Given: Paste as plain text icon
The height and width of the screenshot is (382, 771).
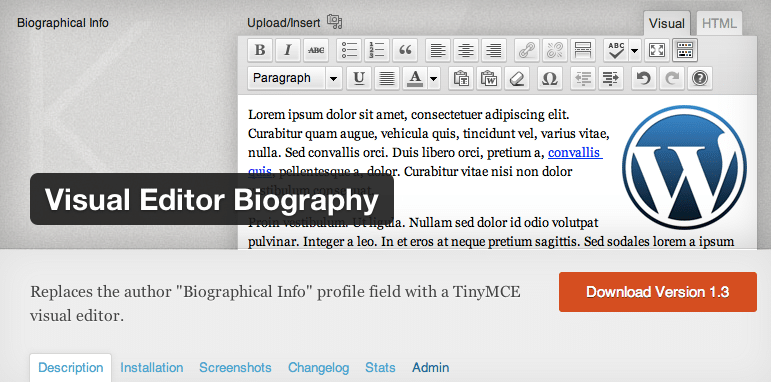Looking at the screenshot, I should click(x=461, y=78).
